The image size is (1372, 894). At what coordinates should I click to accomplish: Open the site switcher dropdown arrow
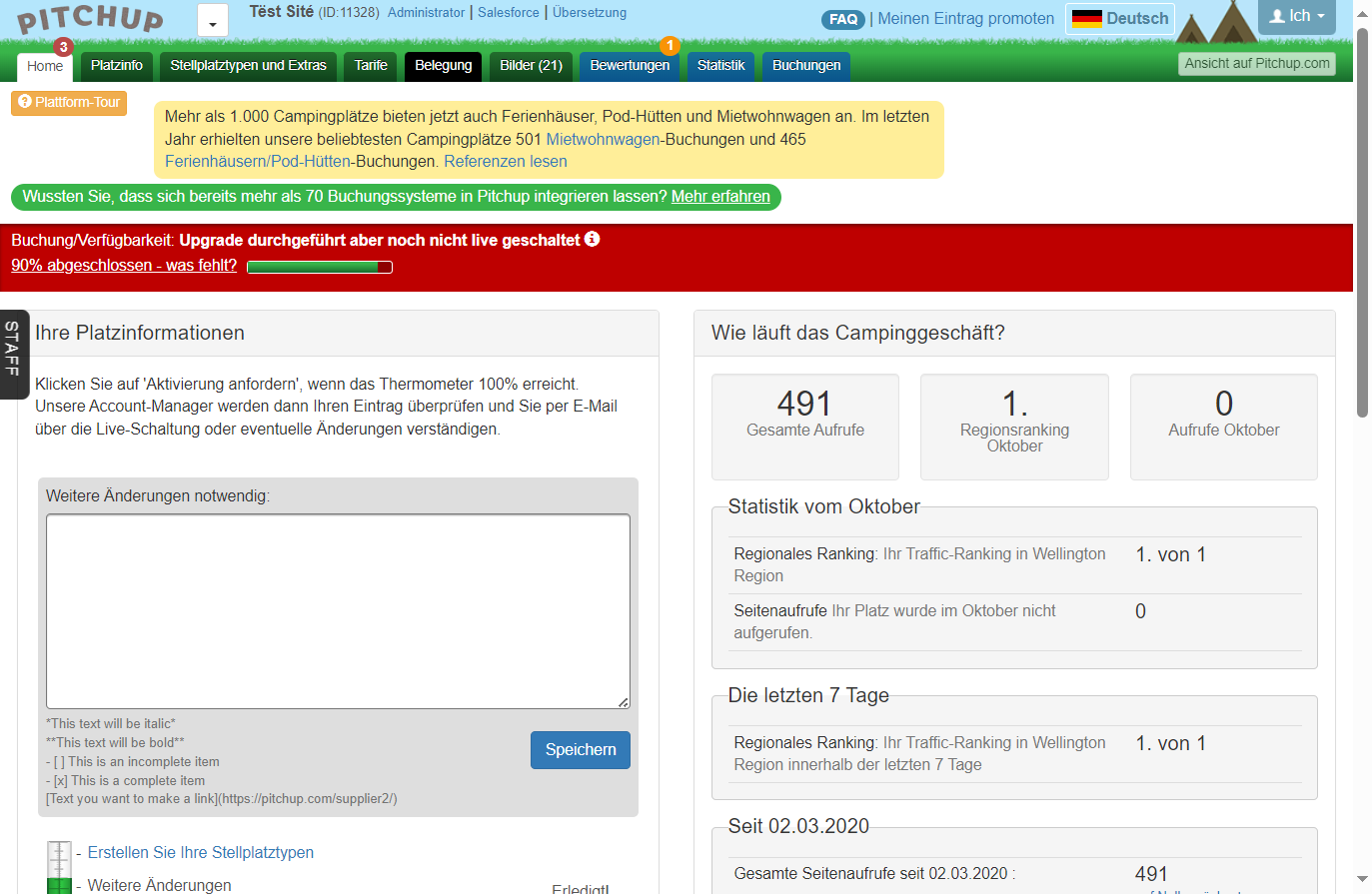coord(213,21)
